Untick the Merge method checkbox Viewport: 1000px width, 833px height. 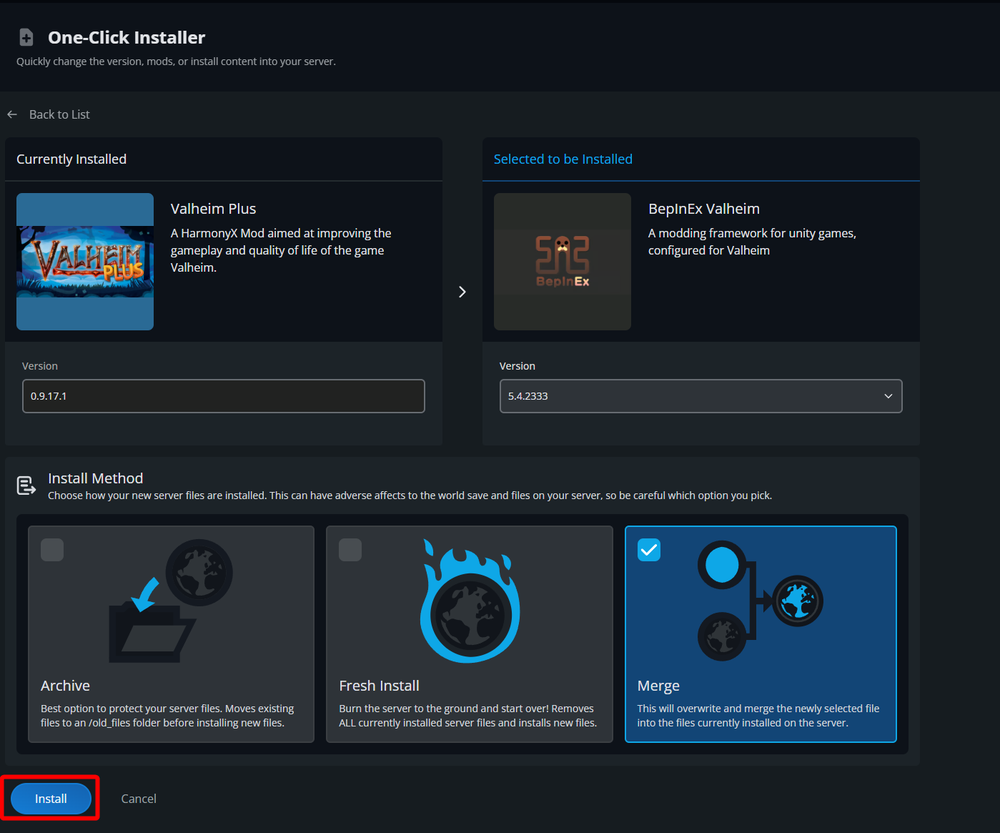click(649, 550)
